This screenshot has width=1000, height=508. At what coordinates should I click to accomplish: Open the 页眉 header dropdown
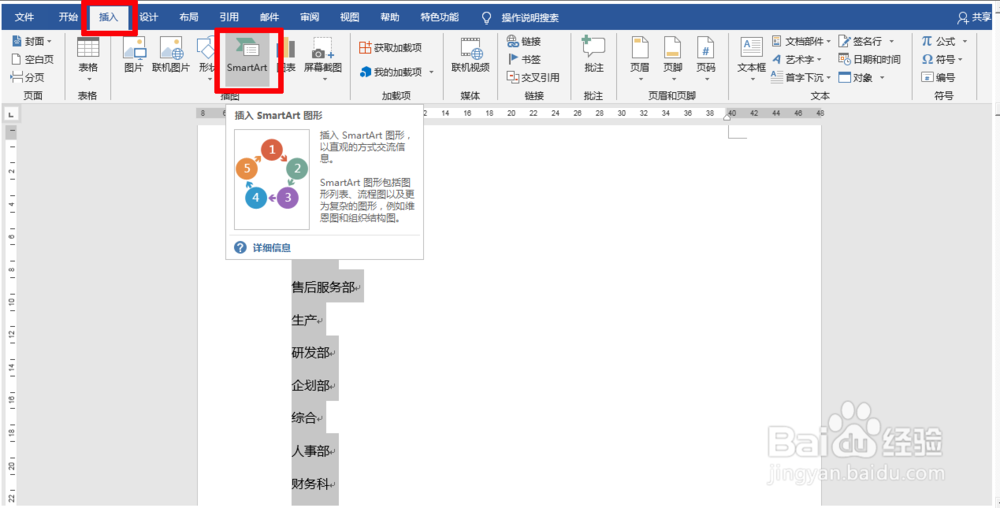pos(640,60)
